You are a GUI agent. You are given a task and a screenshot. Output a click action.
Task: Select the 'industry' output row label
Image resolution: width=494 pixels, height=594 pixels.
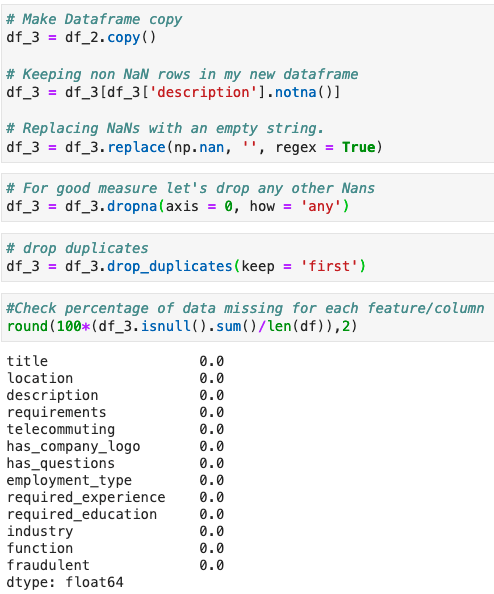tap(40, 531)
